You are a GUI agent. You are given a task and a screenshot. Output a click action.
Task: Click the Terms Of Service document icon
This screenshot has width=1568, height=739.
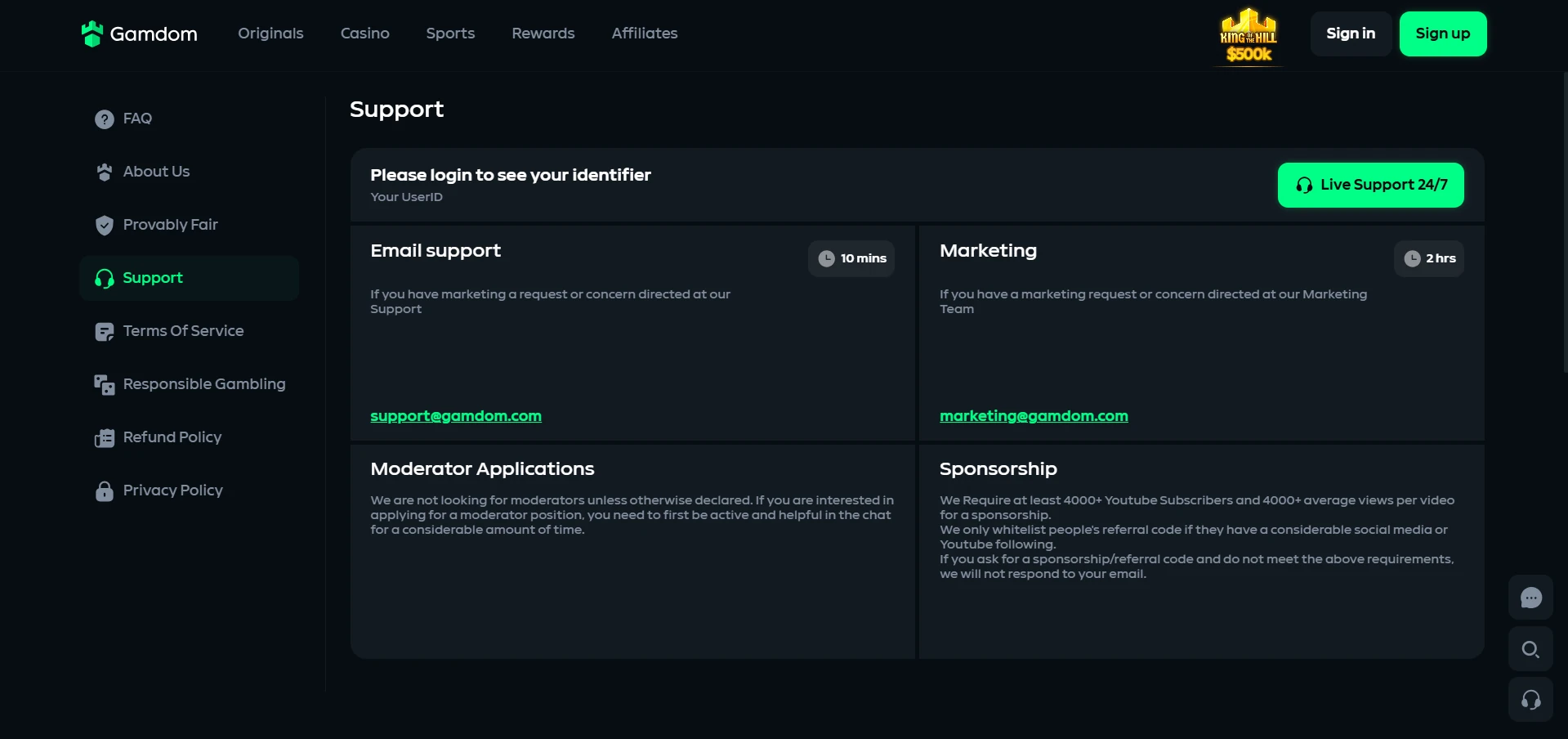[x=105, y=332]
